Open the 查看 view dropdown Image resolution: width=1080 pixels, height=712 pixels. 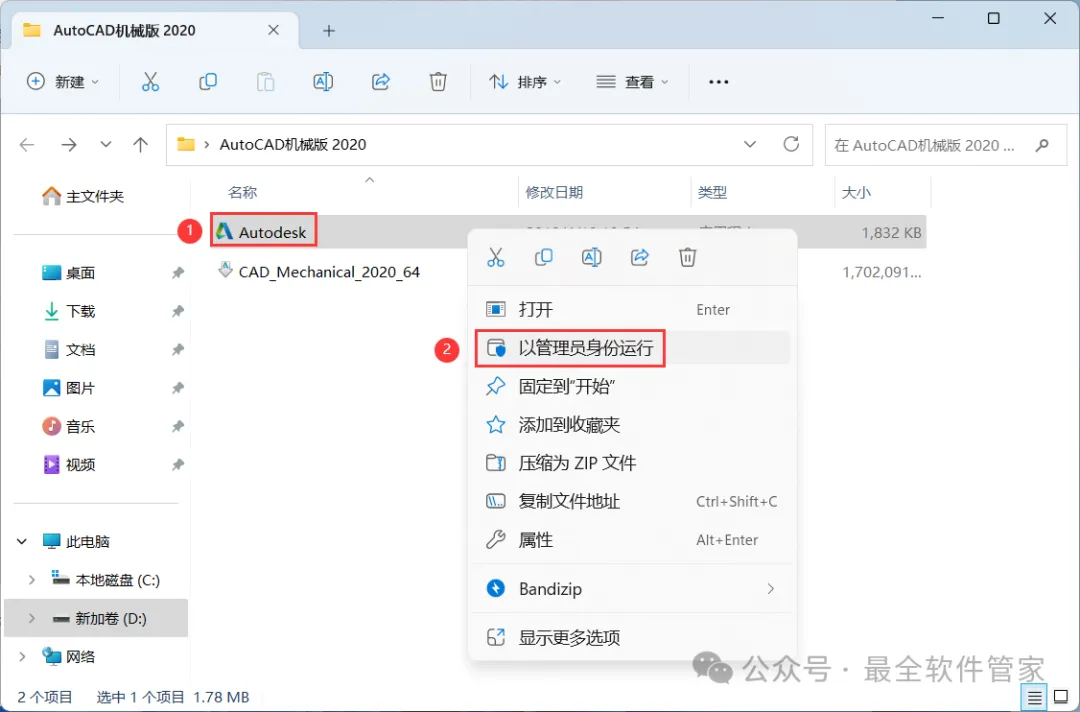coord(632,82)
